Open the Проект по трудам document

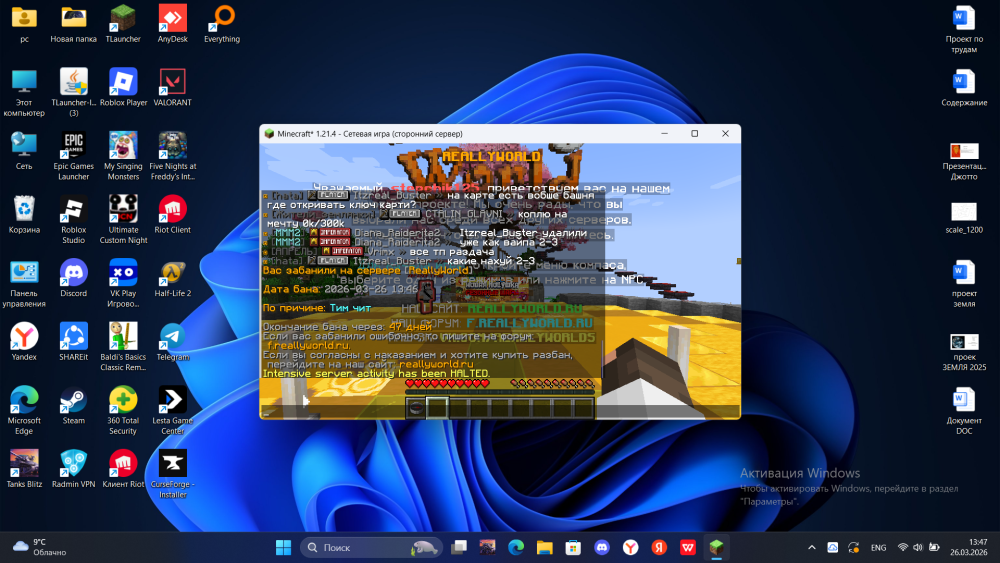pos(964,29)
